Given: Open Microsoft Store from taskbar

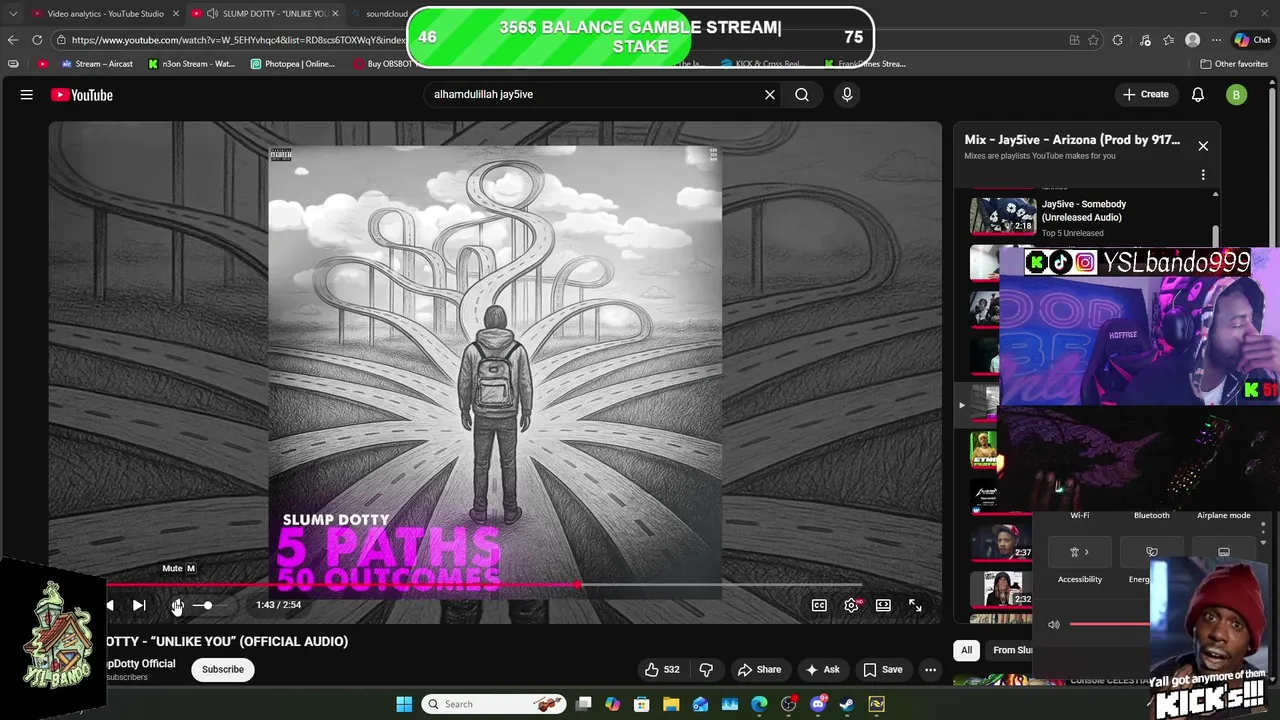Looking at the screenshot, I should pos(642,704).
